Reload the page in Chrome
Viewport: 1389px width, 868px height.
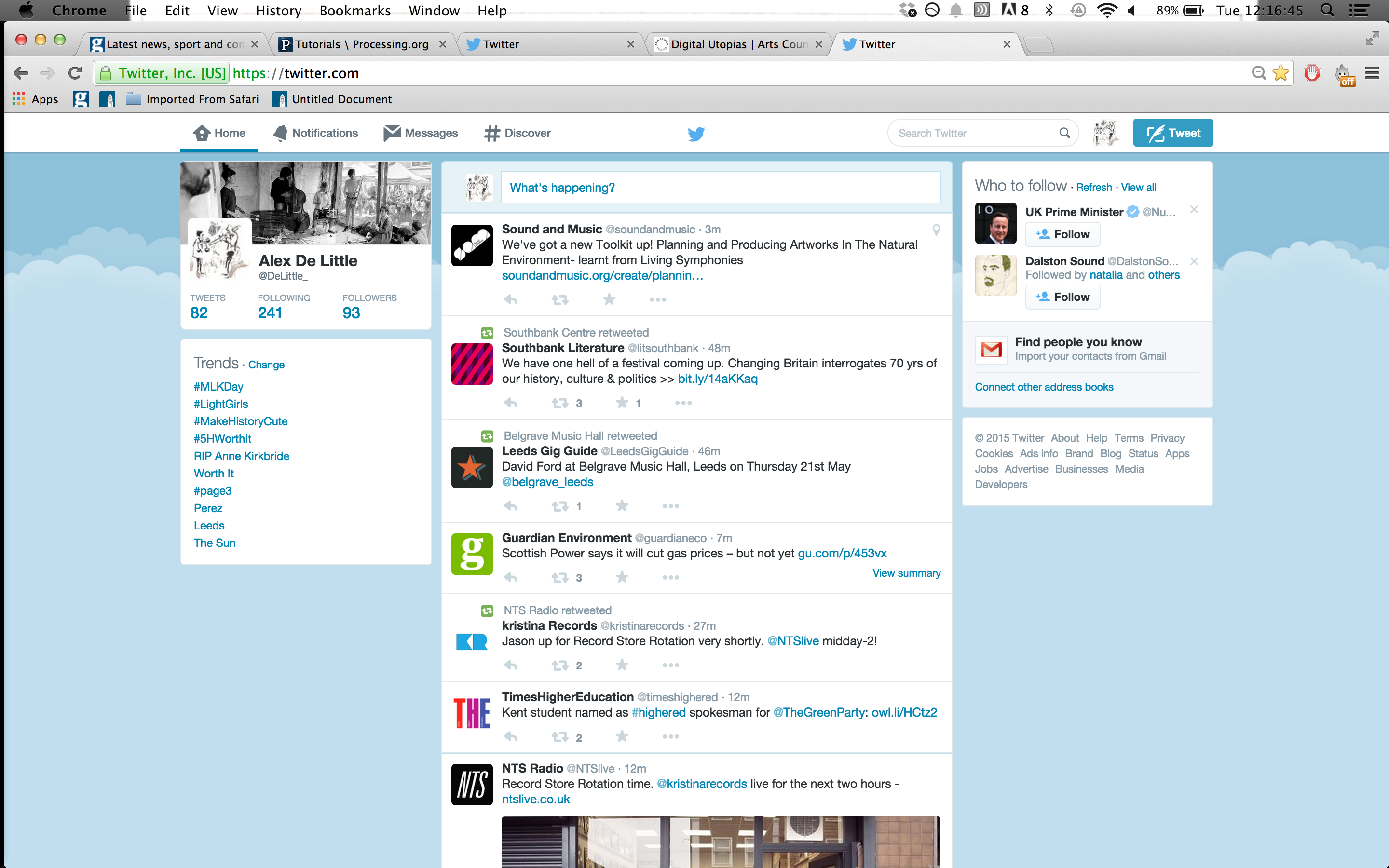coord(75,73)
